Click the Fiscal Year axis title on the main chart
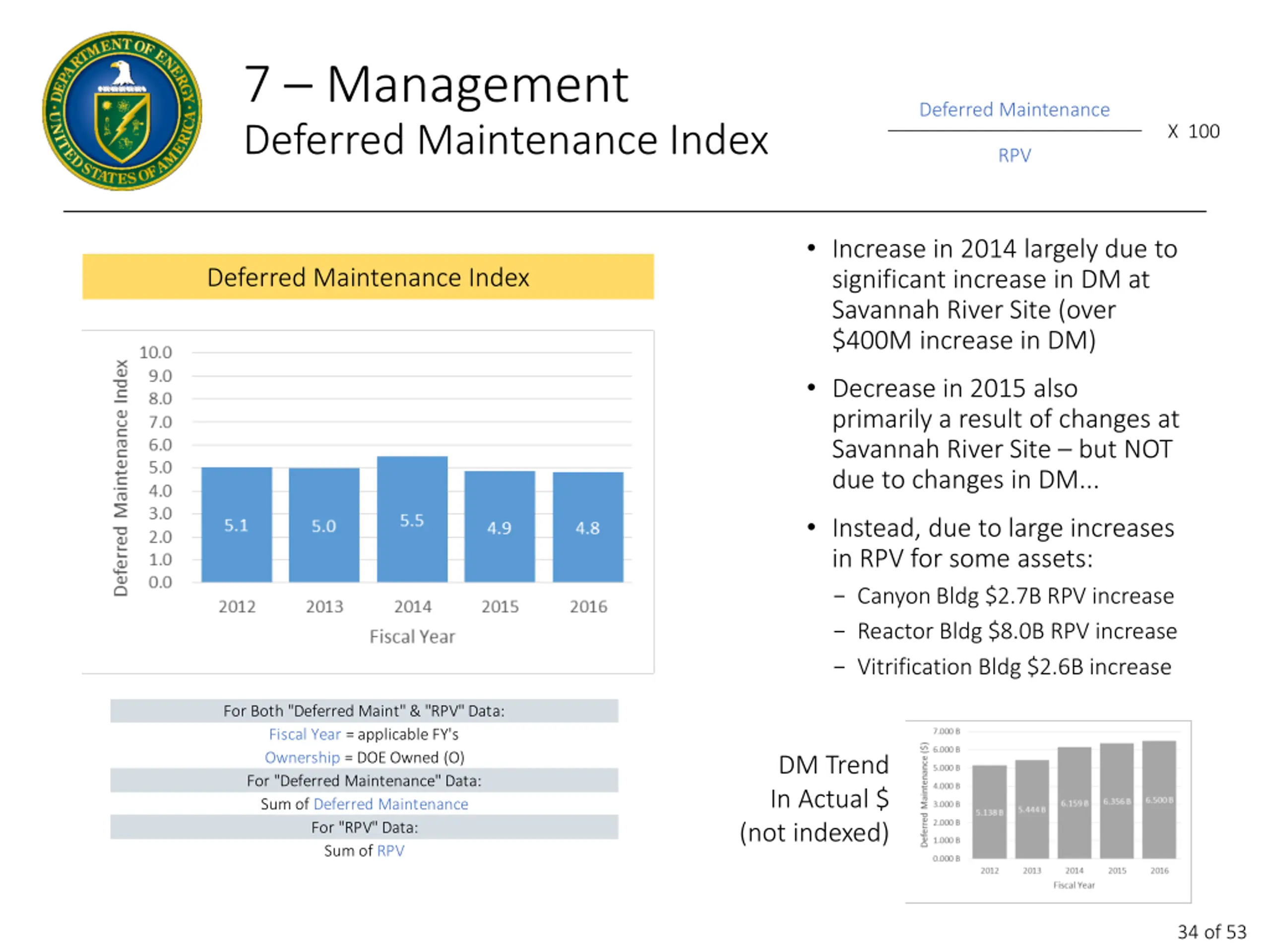The height and width of the screenshot is (952, 1270). (x=412, y=636)
